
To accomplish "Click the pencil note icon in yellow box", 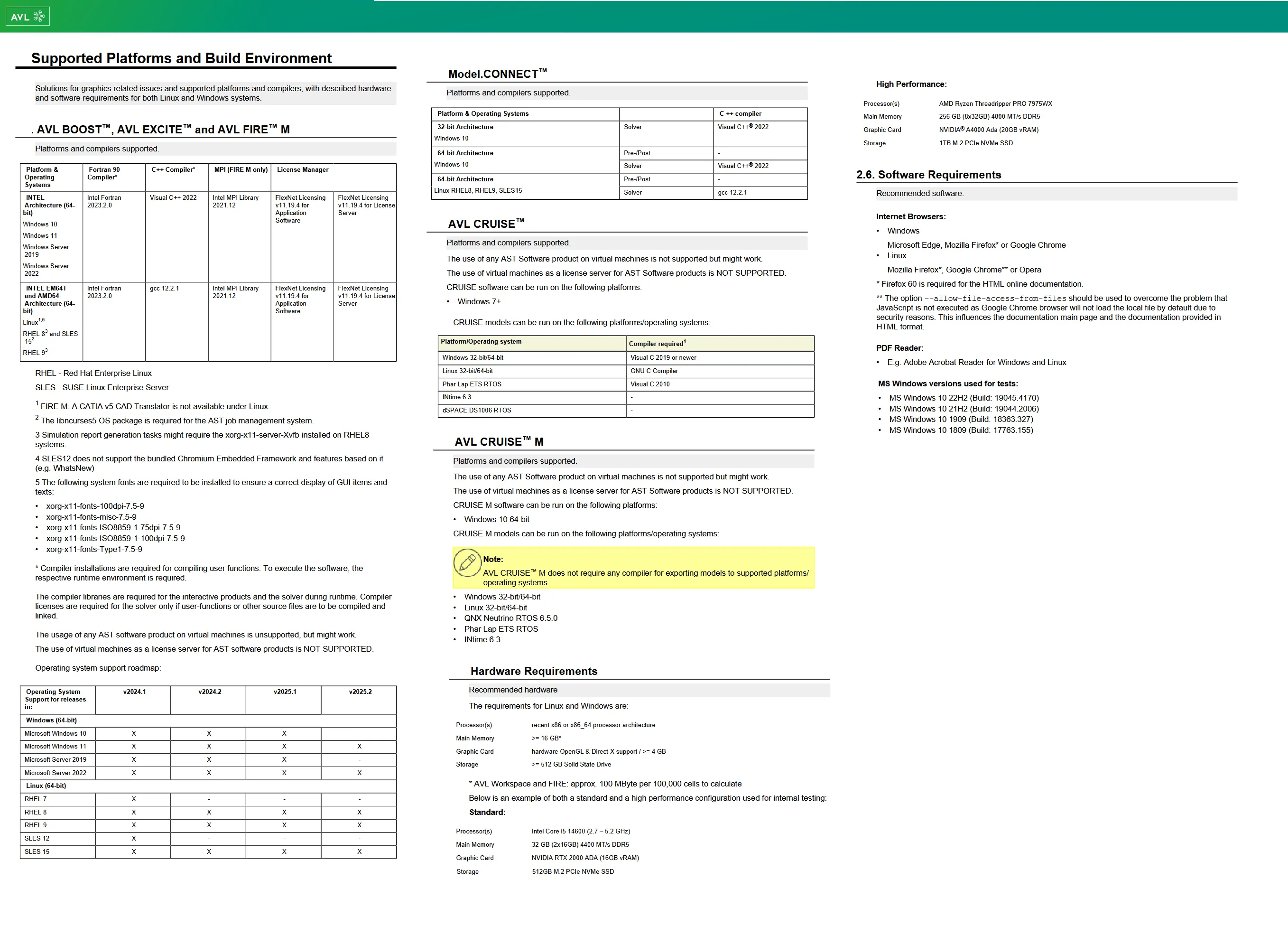I will coord(467,563).
